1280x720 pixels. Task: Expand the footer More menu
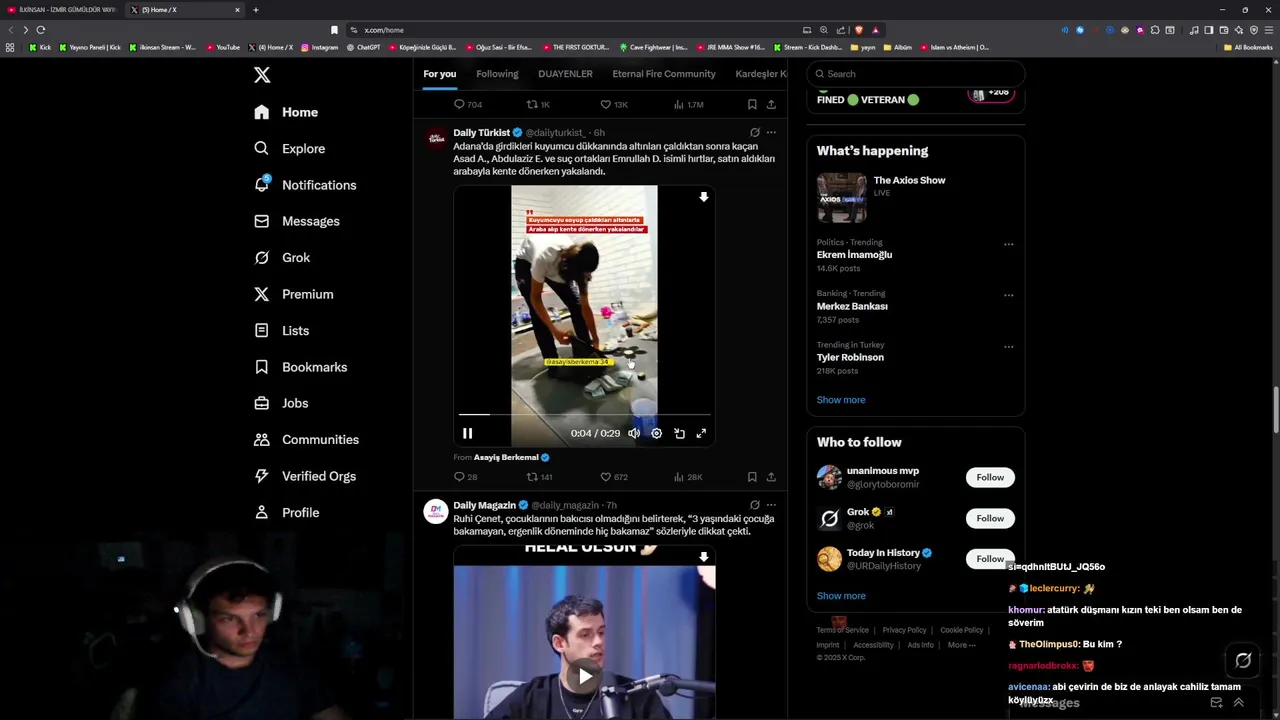[x=961, y=645]
